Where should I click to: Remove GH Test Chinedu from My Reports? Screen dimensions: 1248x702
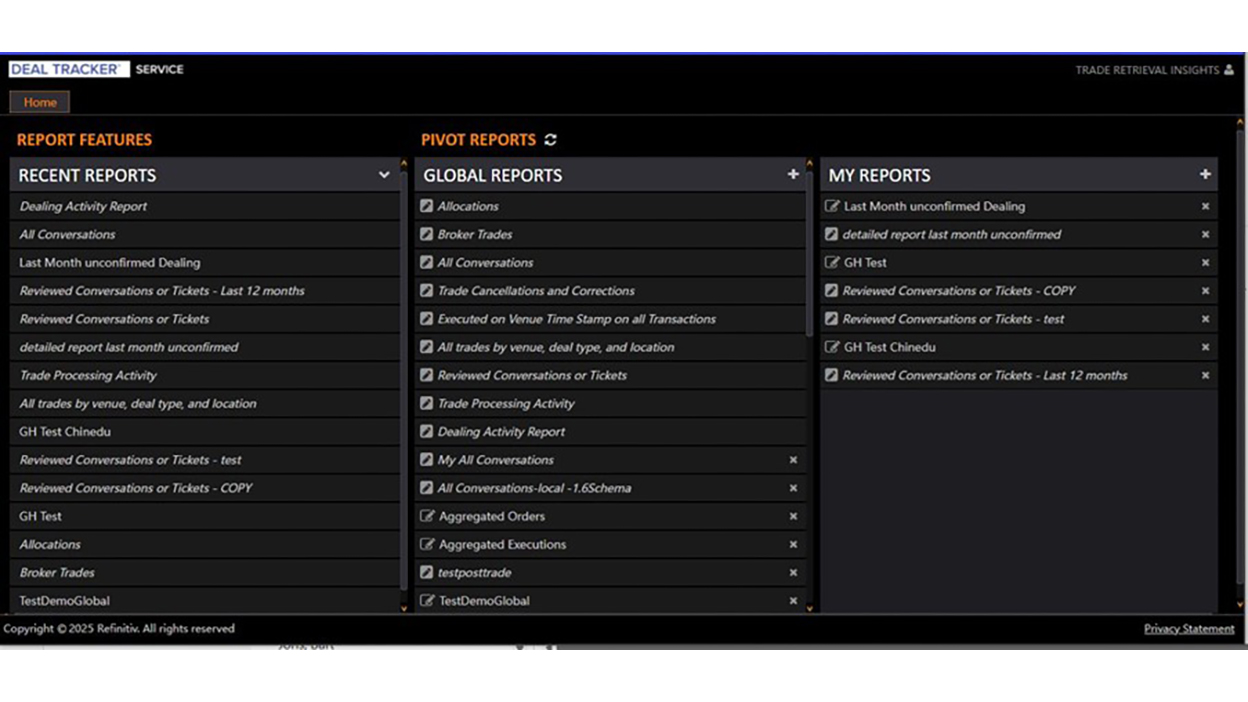(x=1205, y=347)
